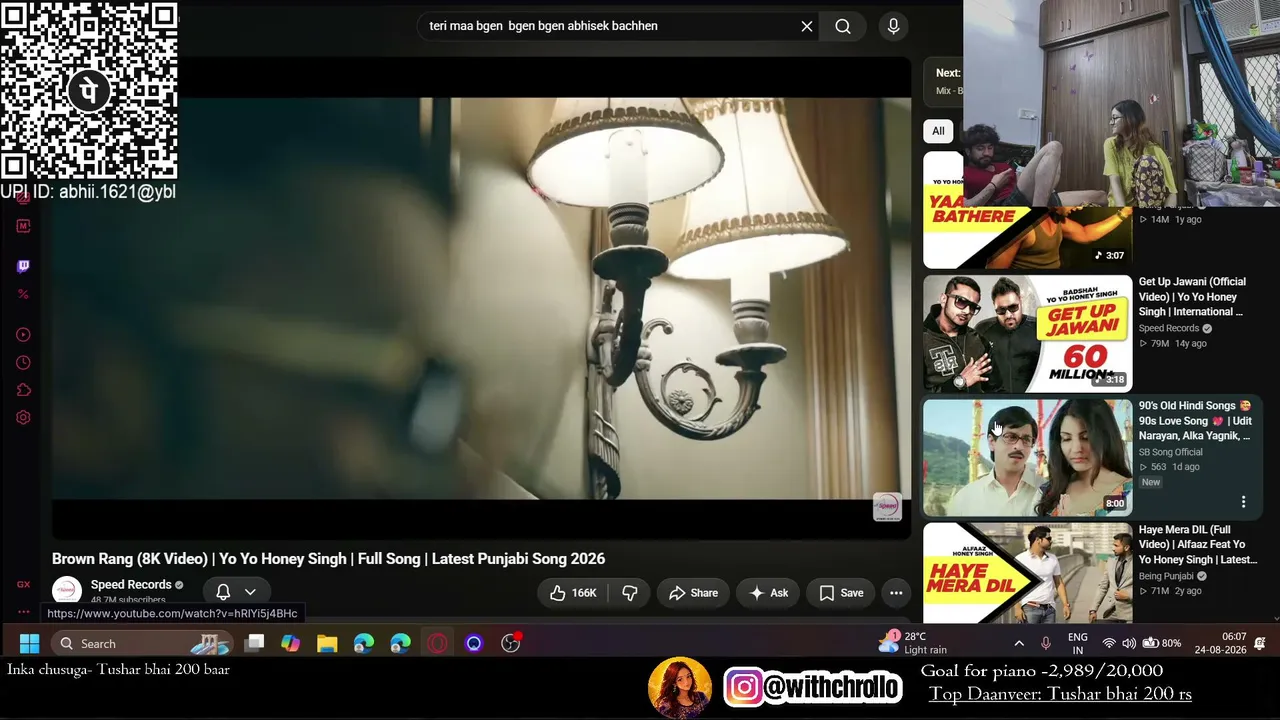Open the second Microsoft Edge taskbar icon
Viewport: 1280px width, 720px height.
click(400, 643)
